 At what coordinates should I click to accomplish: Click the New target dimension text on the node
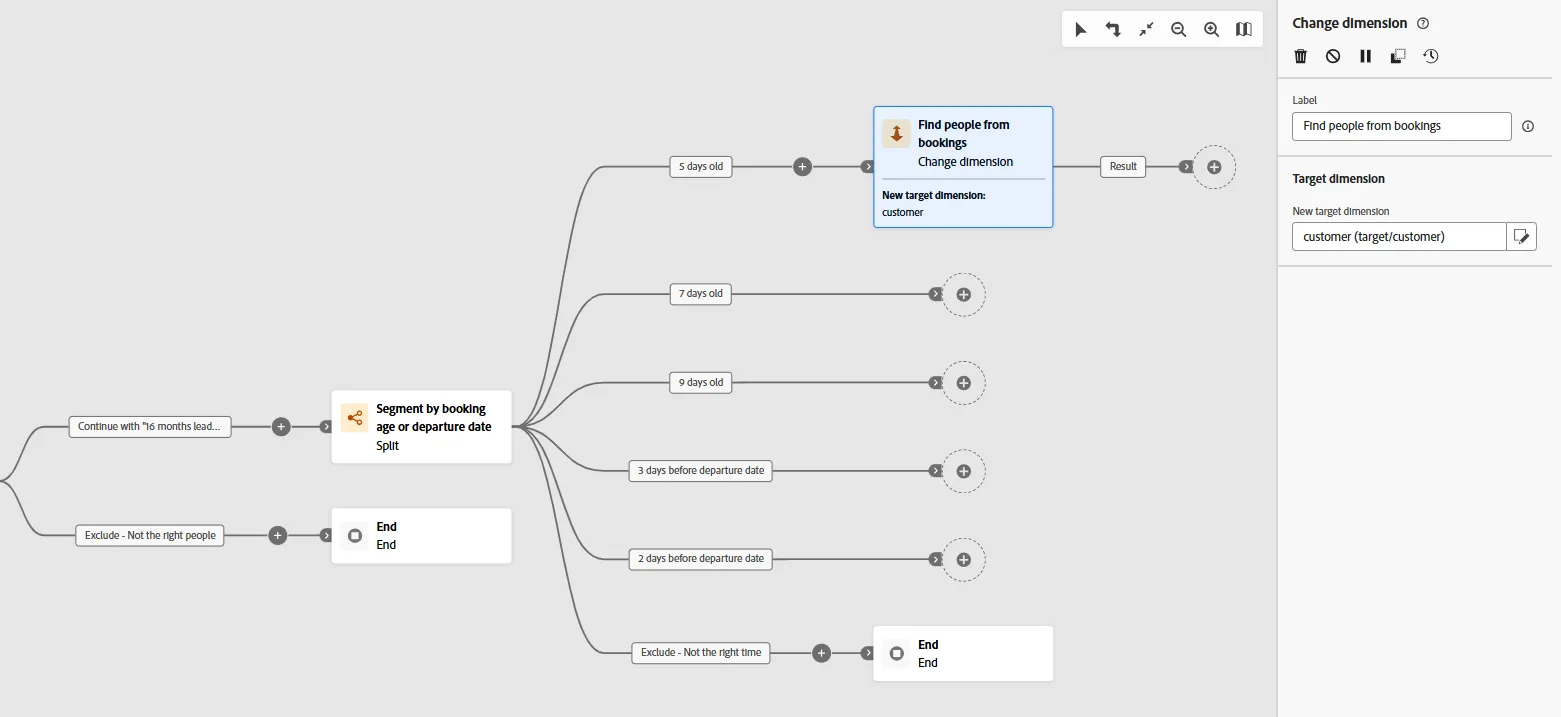(x=934, y=195)
